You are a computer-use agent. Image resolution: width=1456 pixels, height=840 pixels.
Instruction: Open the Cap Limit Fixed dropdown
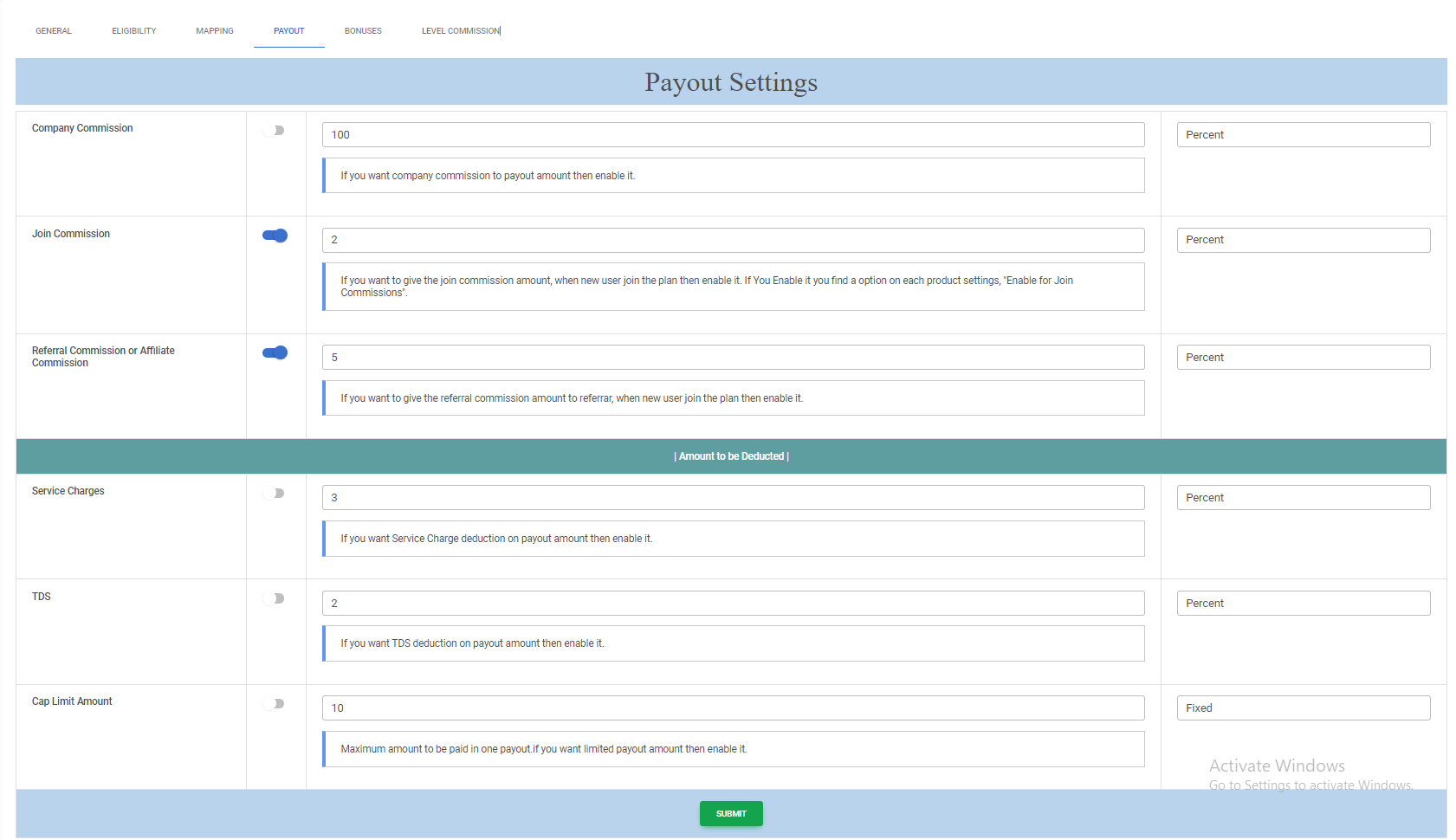1303,708
